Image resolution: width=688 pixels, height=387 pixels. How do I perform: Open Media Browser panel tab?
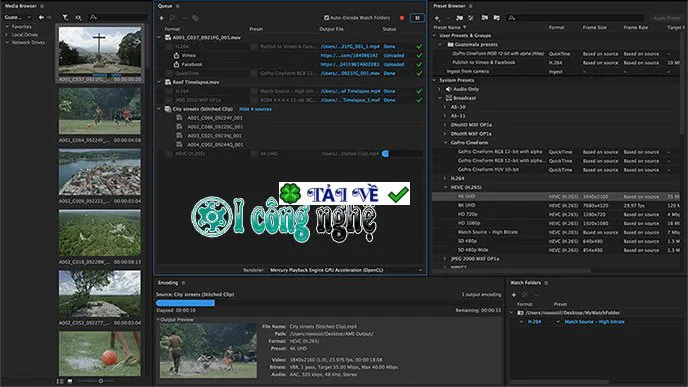21,6
